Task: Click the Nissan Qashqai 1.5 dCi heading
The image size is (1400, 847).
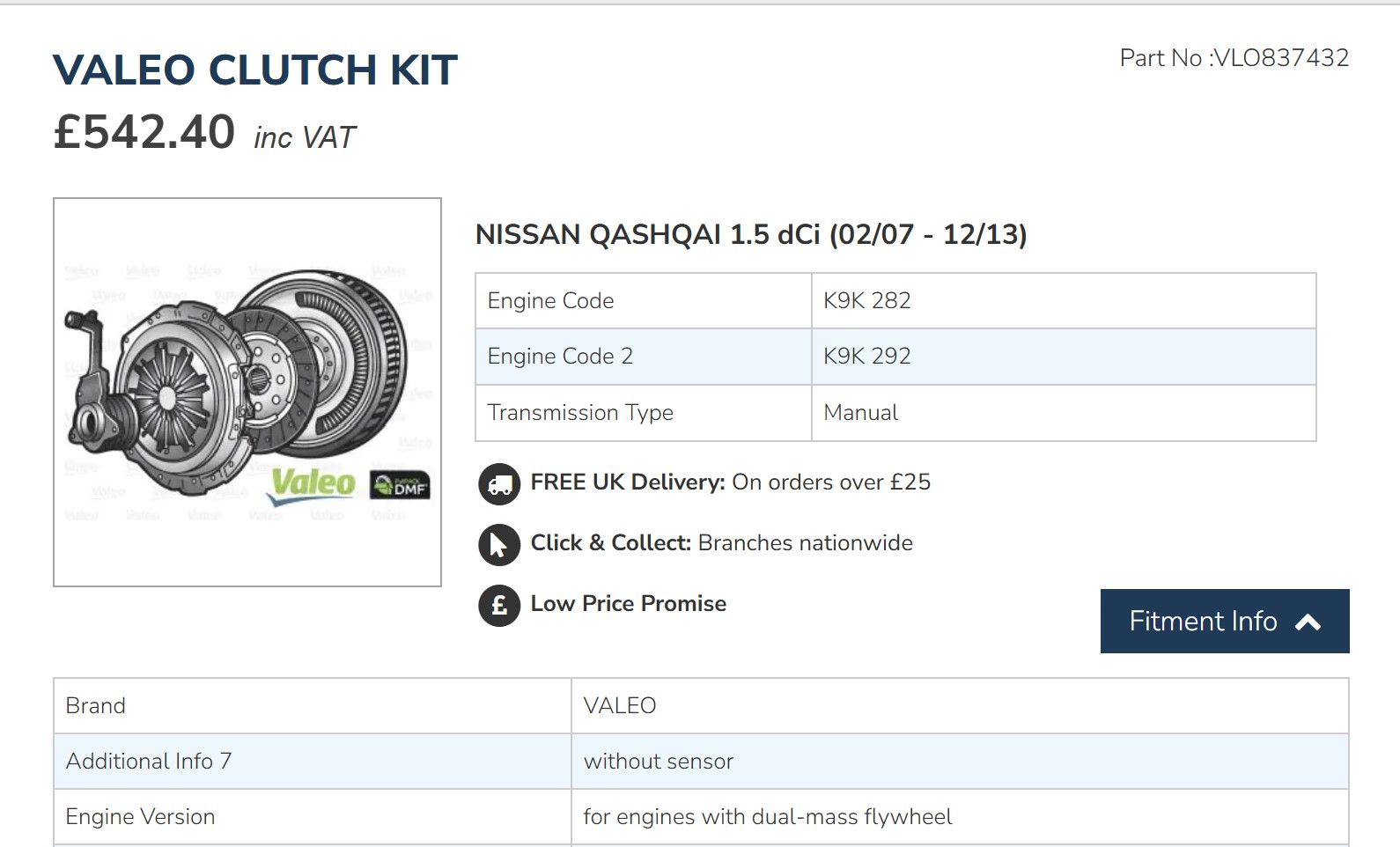Action: click(751, 235)
